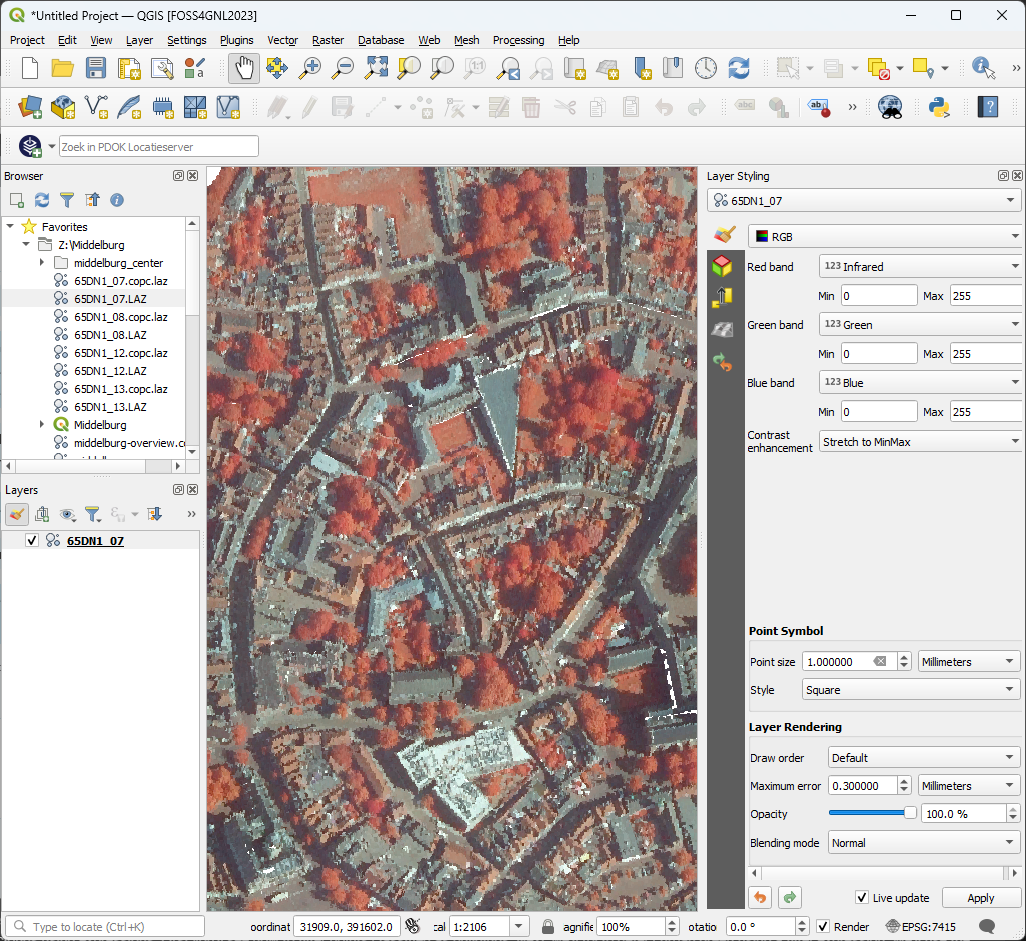
Task: Open the Red band Infrared dropdown
Action: (x=921, y=266)
